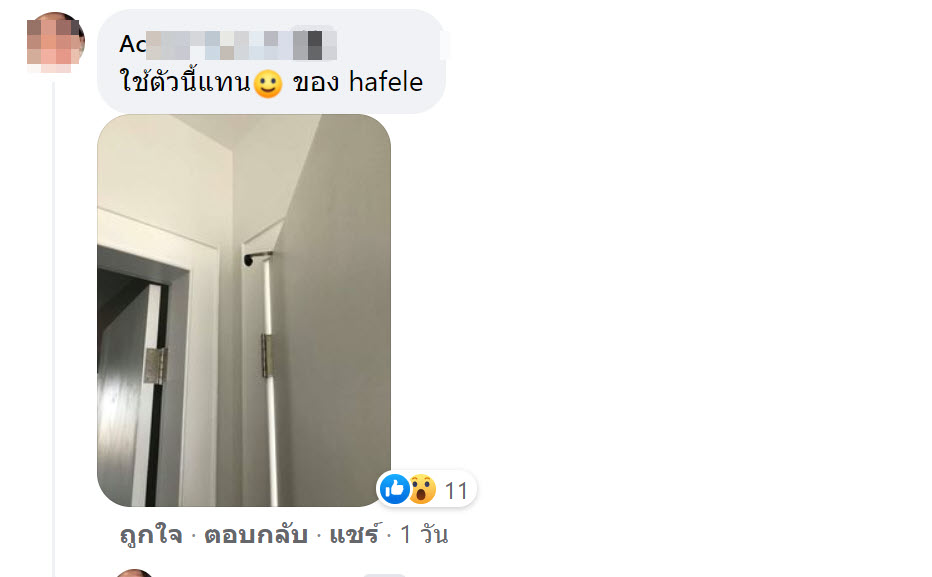Click the ถูกใจ (Like) link
The width and height of the screenshot is (932, 577).
pyautogui.click(x=151, y=535)
